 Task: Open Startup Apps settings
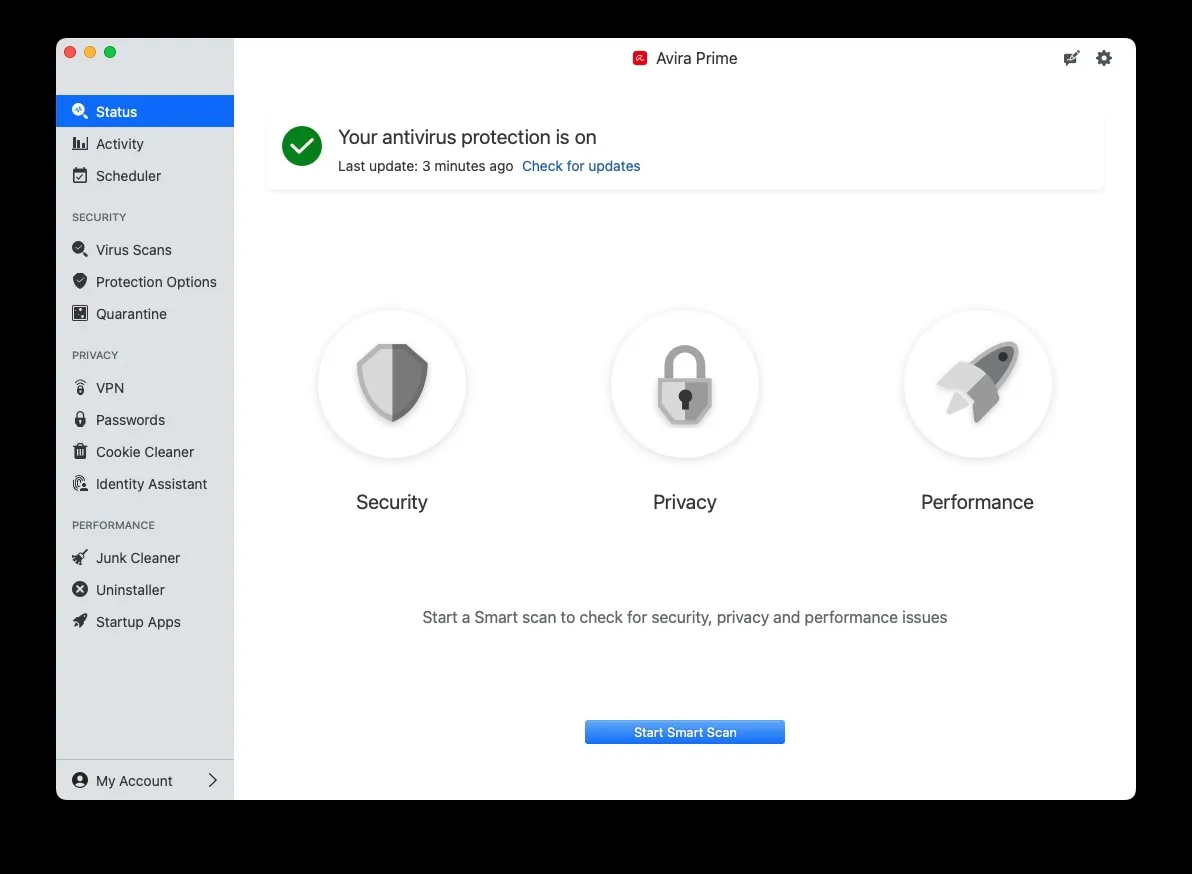click(137, 621)
